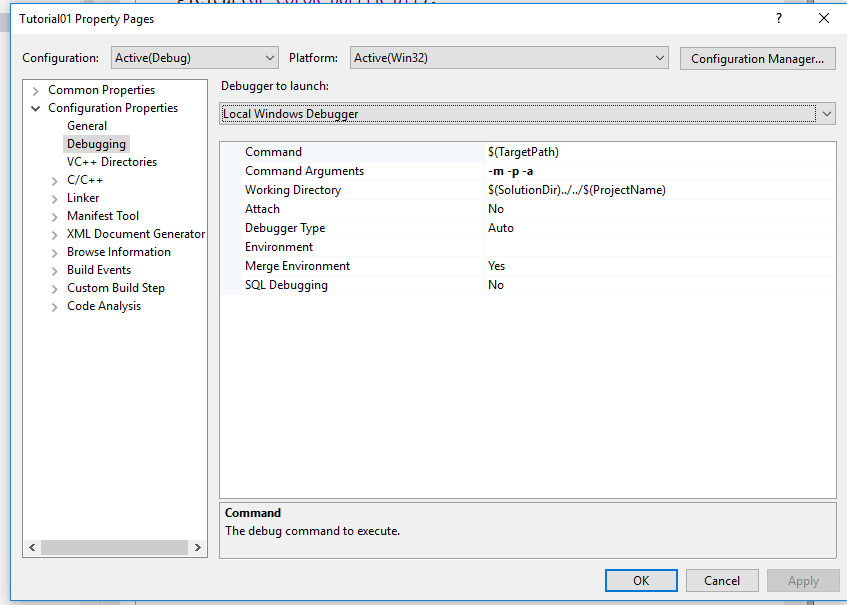Open Configuration Manager
Viewport: 847px width, 605px height.
point(757,58)
